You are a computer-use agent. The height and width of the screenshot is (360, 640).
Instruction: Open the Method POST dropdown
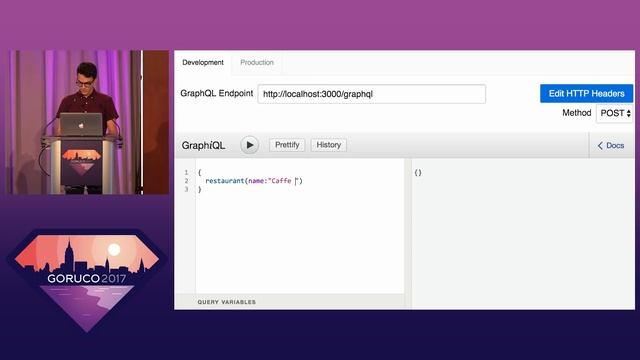[x=615, y=113]
